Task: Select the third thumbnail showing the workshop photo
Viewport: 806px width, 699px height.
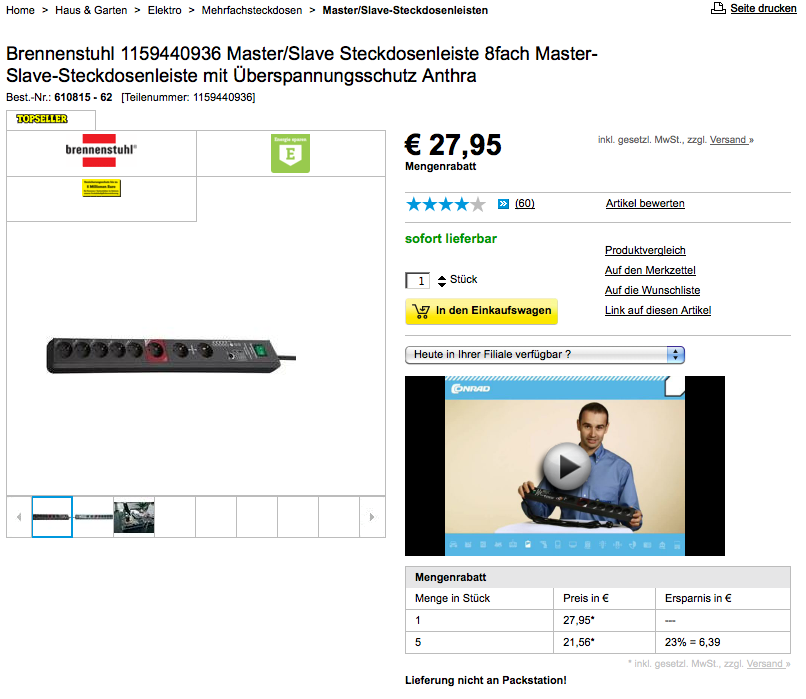Action: coord(134,517)
